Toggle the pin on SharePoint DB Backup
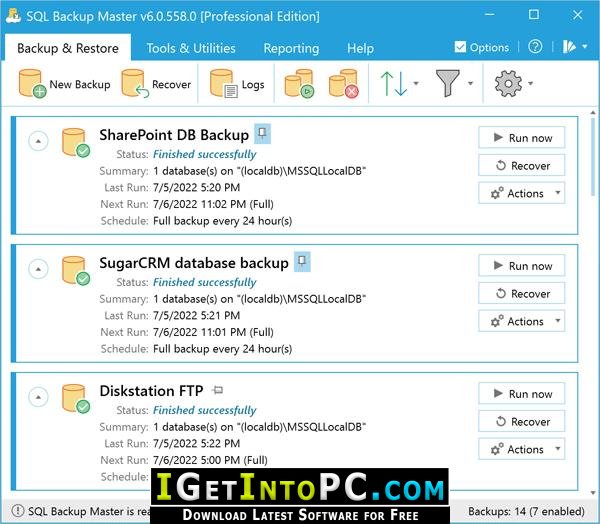The height and width of the screenshot is (524, 600). [x=262, y=133]
